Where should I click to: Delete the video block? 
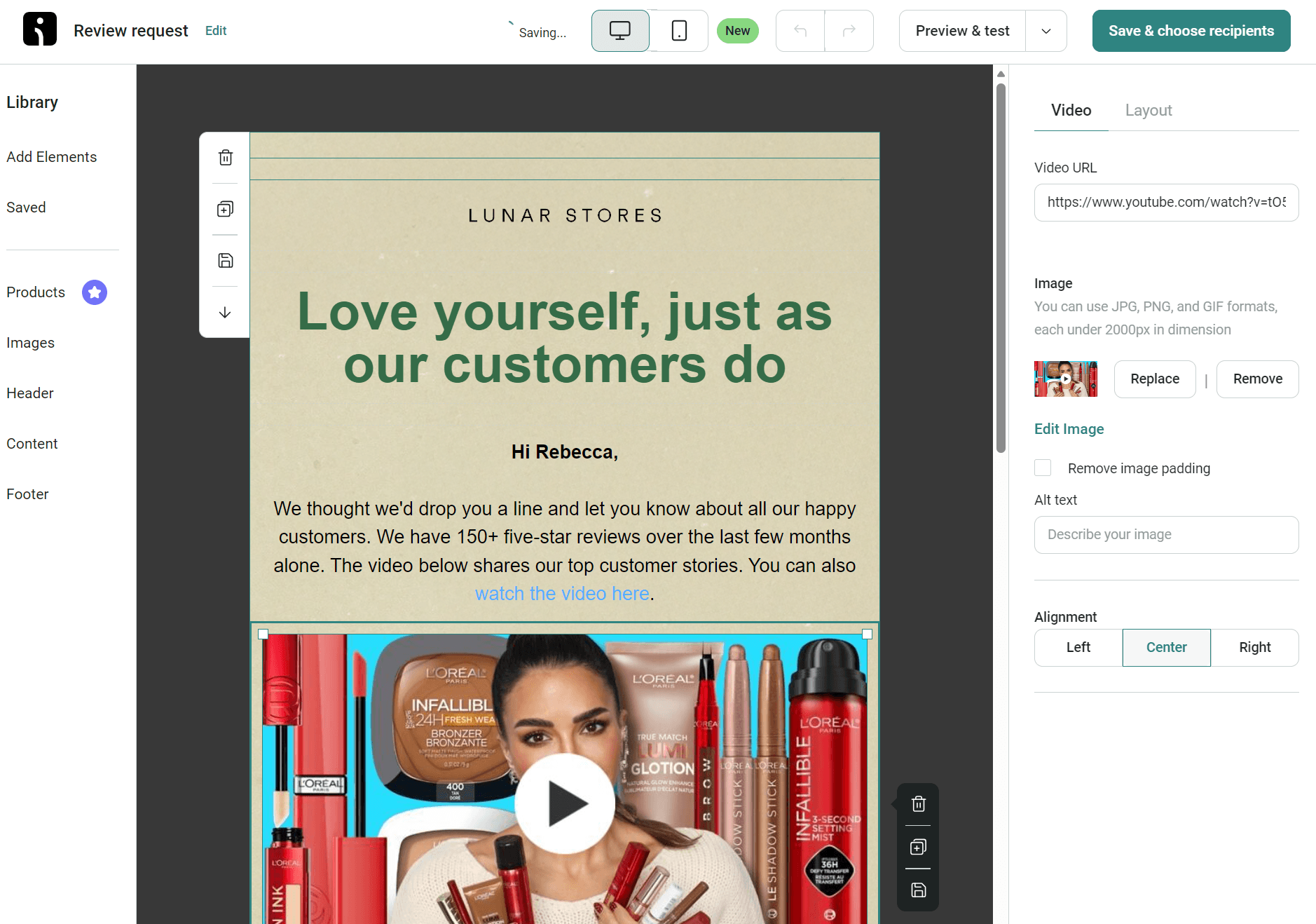click(918, 804)
